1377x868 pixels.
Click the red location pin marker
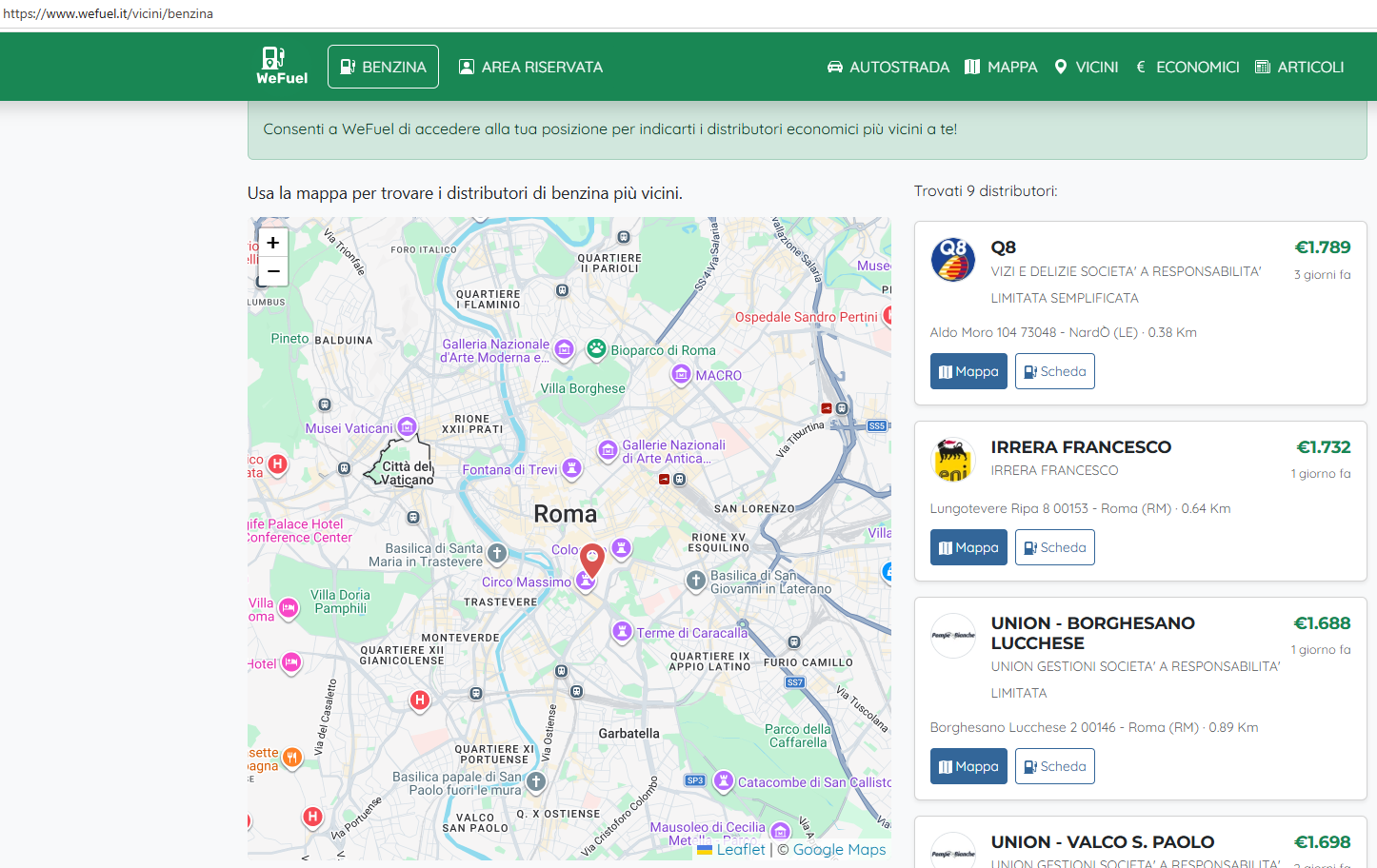[592, 560]
